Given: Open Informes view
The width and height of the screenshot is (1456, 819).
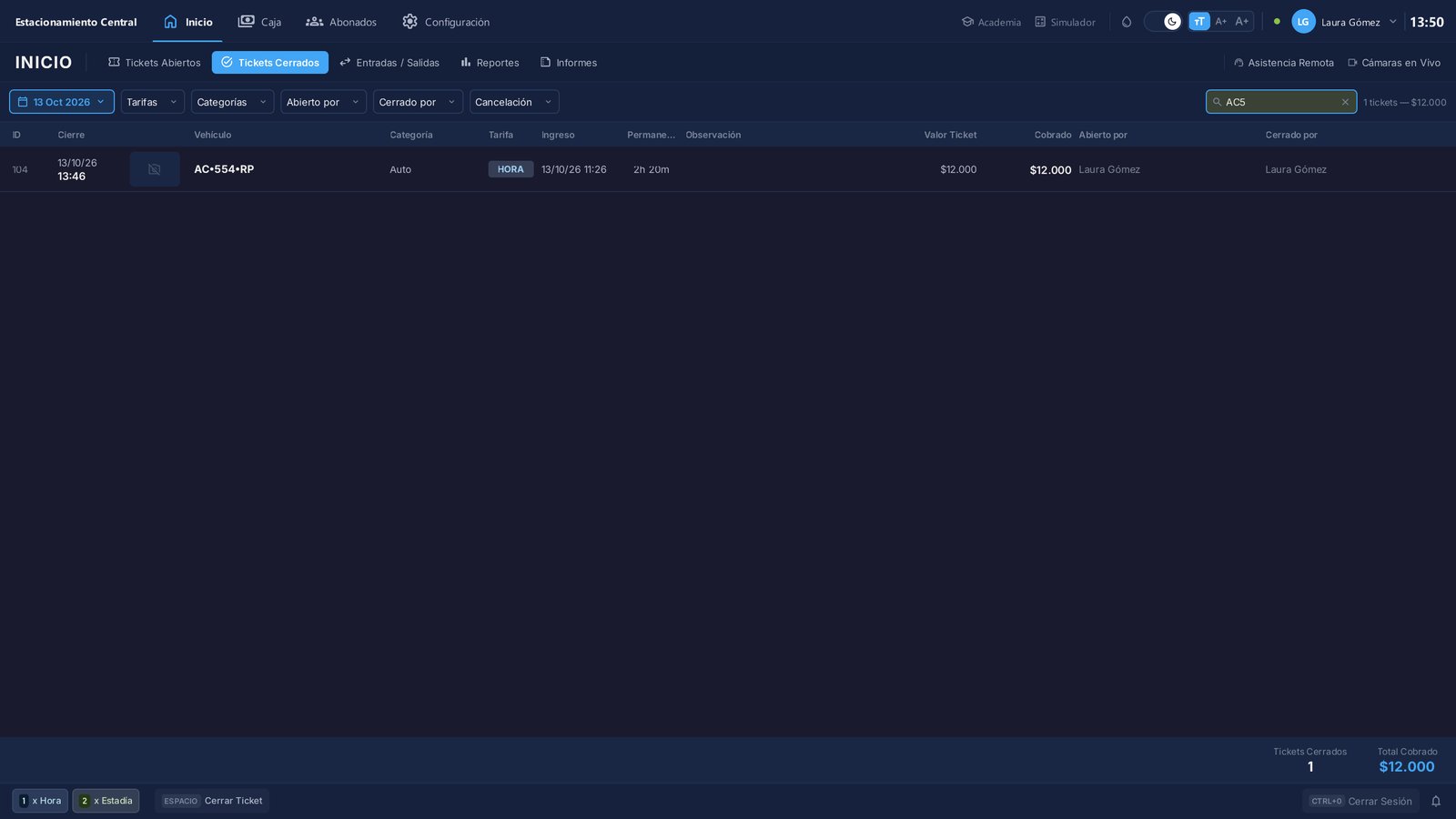Looking at the screenshot, I should [569, 63].
